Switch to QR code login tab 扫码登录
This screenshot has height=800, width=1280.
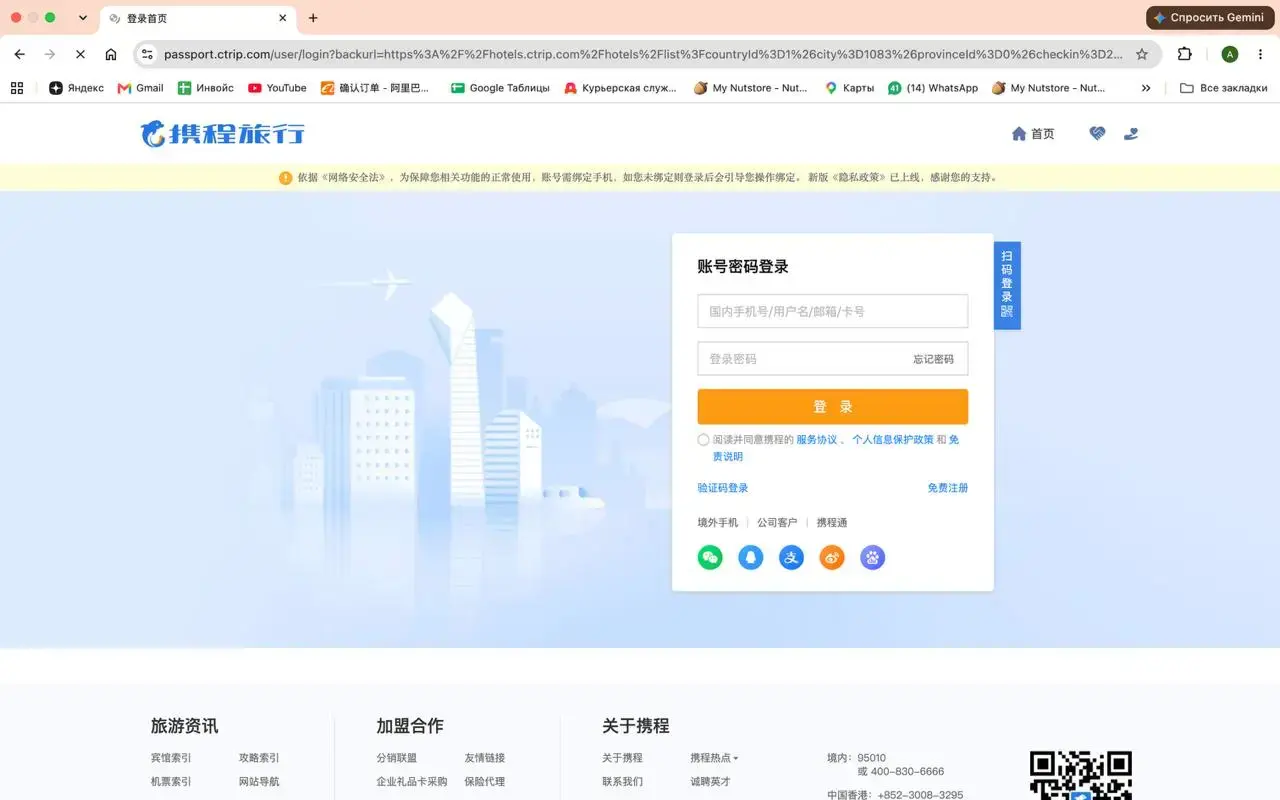[x=1007, y=285]
